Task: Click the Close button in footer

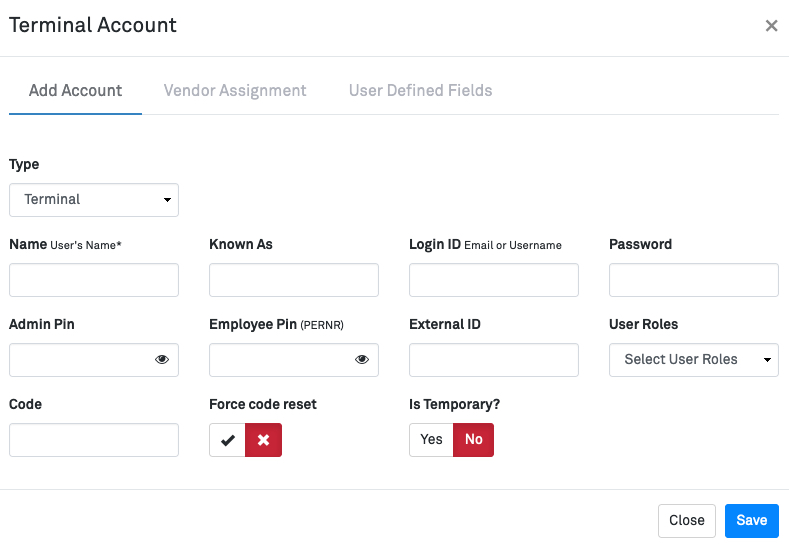Action: tap(687, 520)
